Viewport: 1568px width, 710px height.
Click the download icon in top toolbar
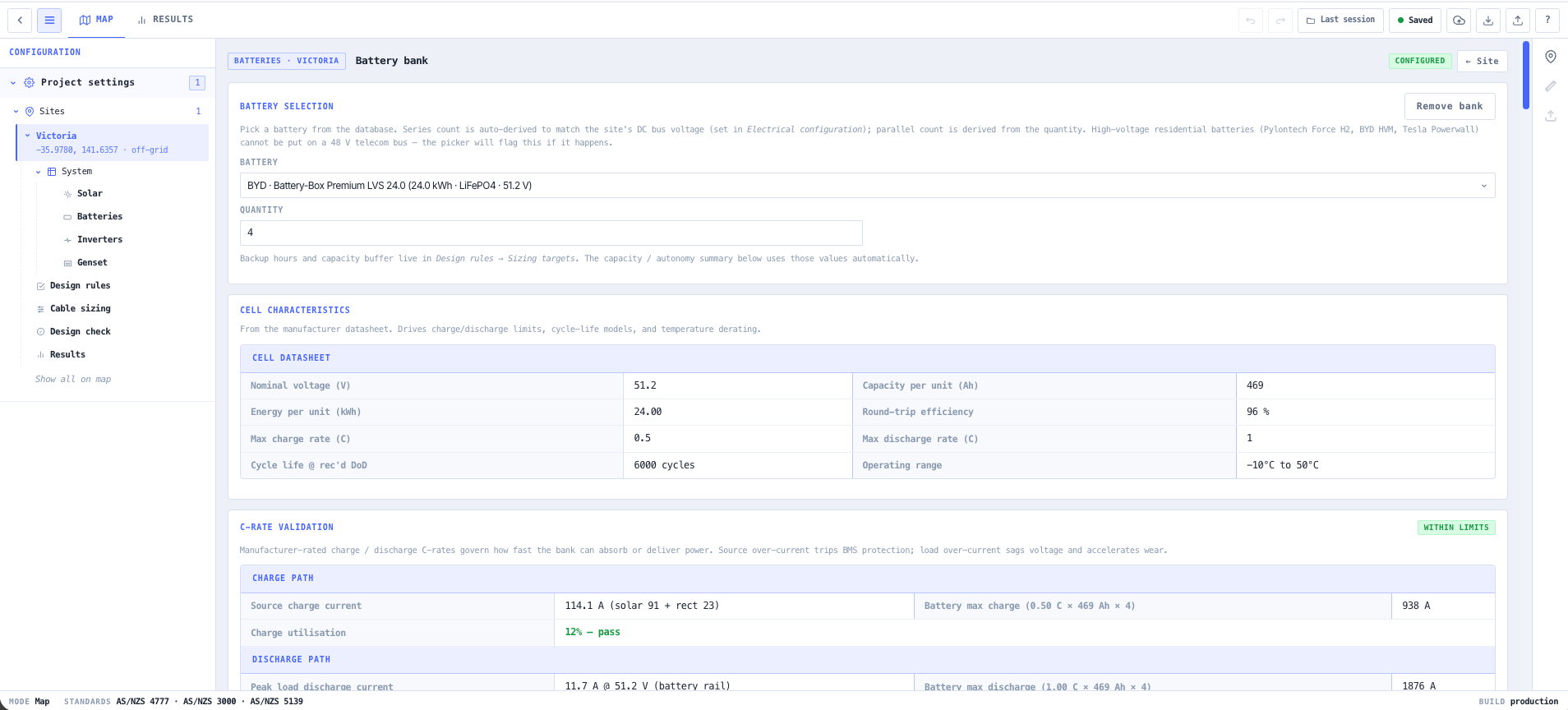coord(1488,21)
